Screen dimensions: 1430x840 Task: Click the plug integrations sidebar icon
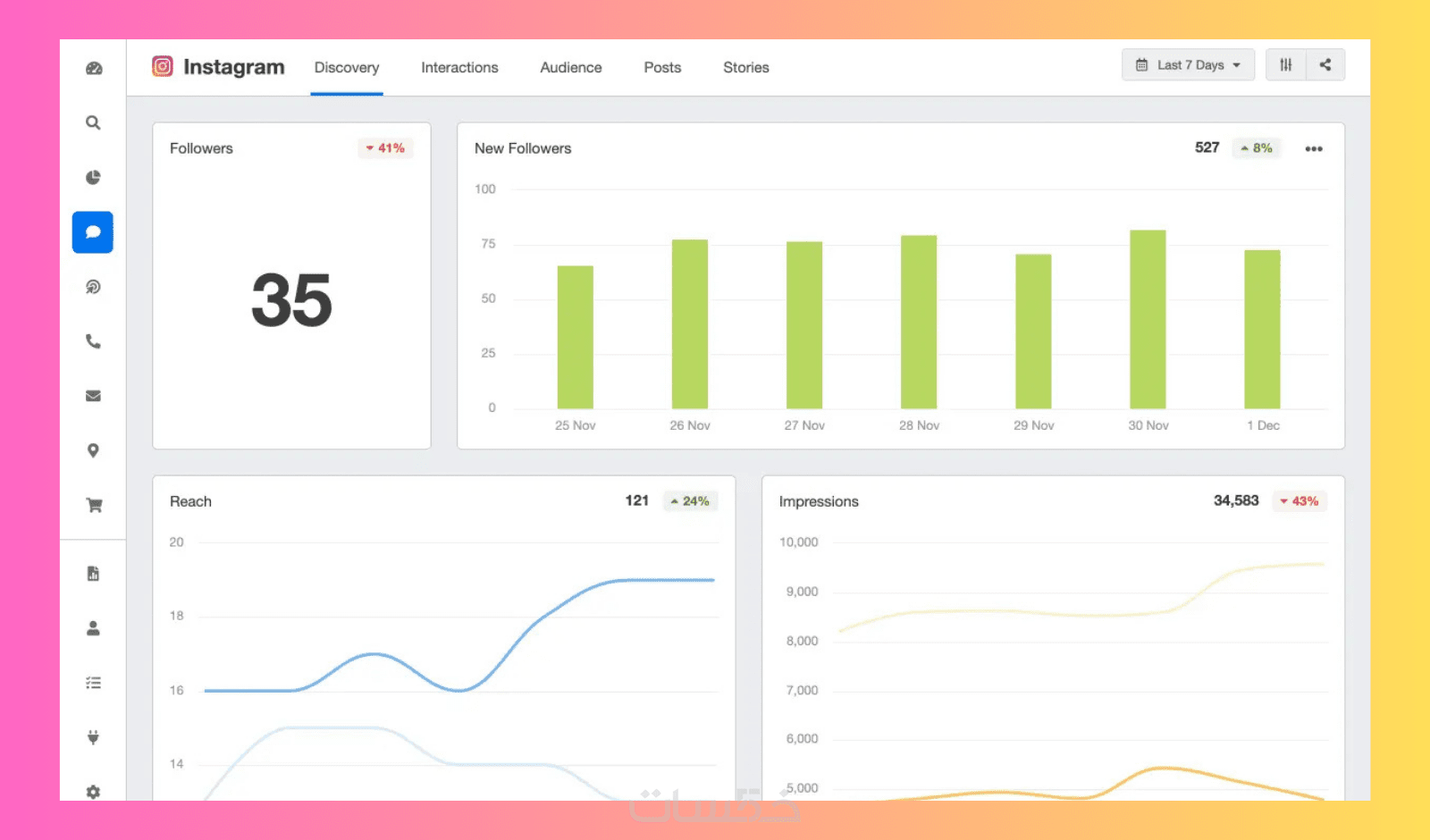(x=93, y=737)
